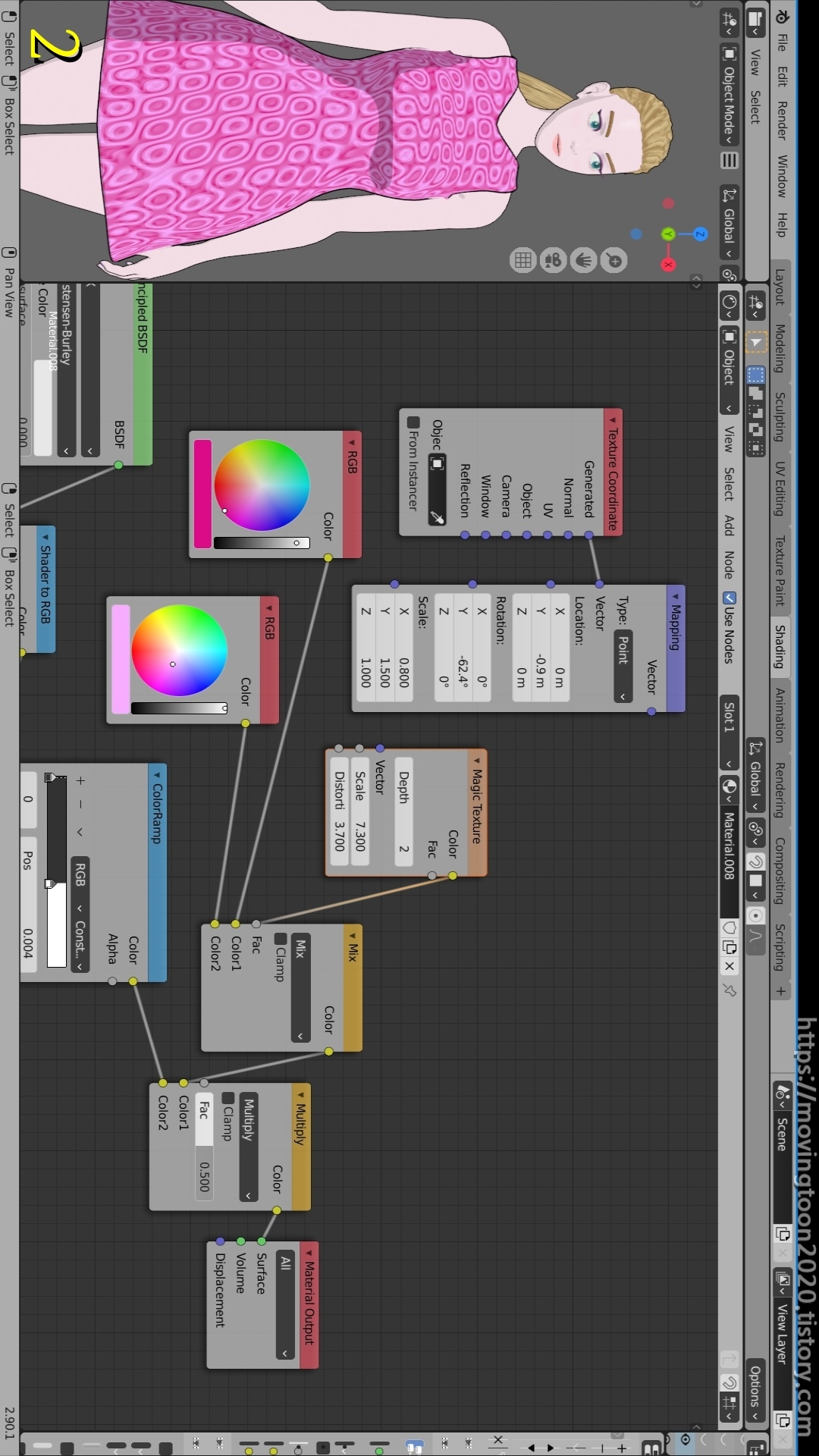Switch to the Modeling workspace tab
Image resolution: width=819 pixels, height=1456 pixels.
click(780, 348)
